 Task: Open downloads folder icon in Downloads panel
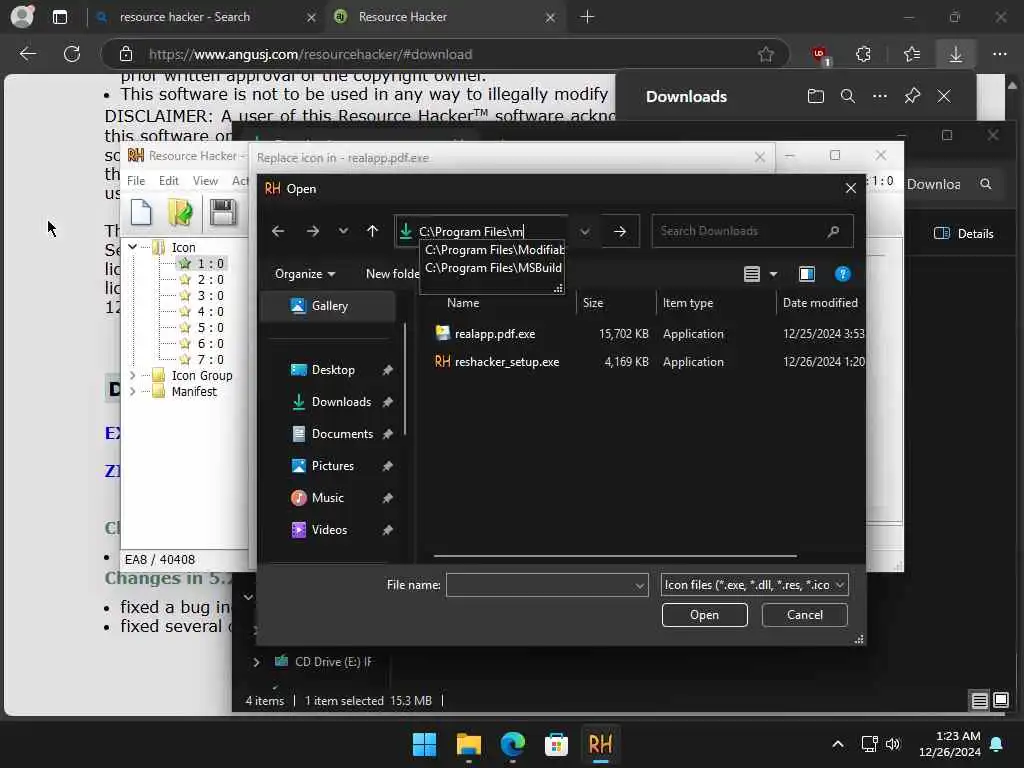[816, 97]
